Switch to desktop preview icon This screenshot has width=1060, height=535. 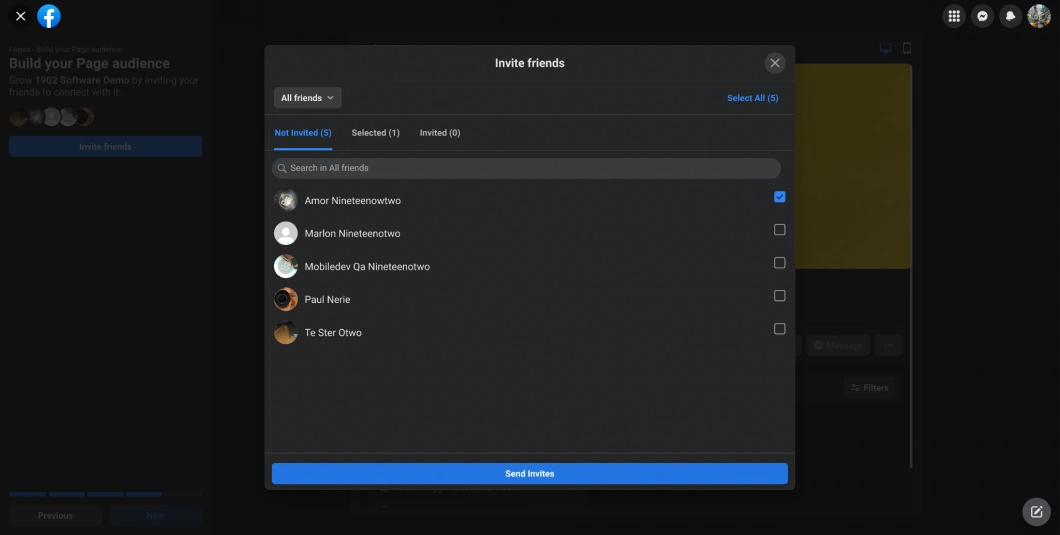coord(886,48)
